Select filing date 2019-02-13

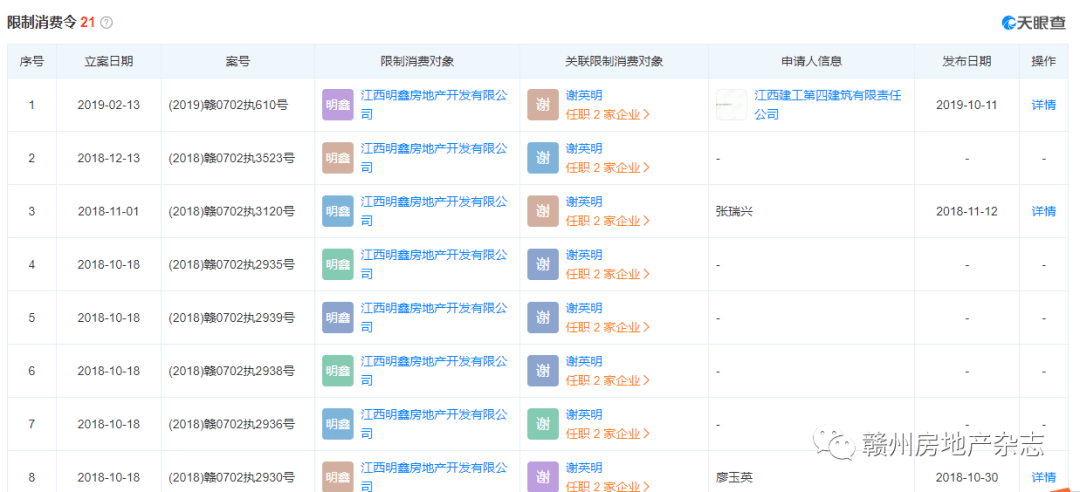tap(109, 105)
